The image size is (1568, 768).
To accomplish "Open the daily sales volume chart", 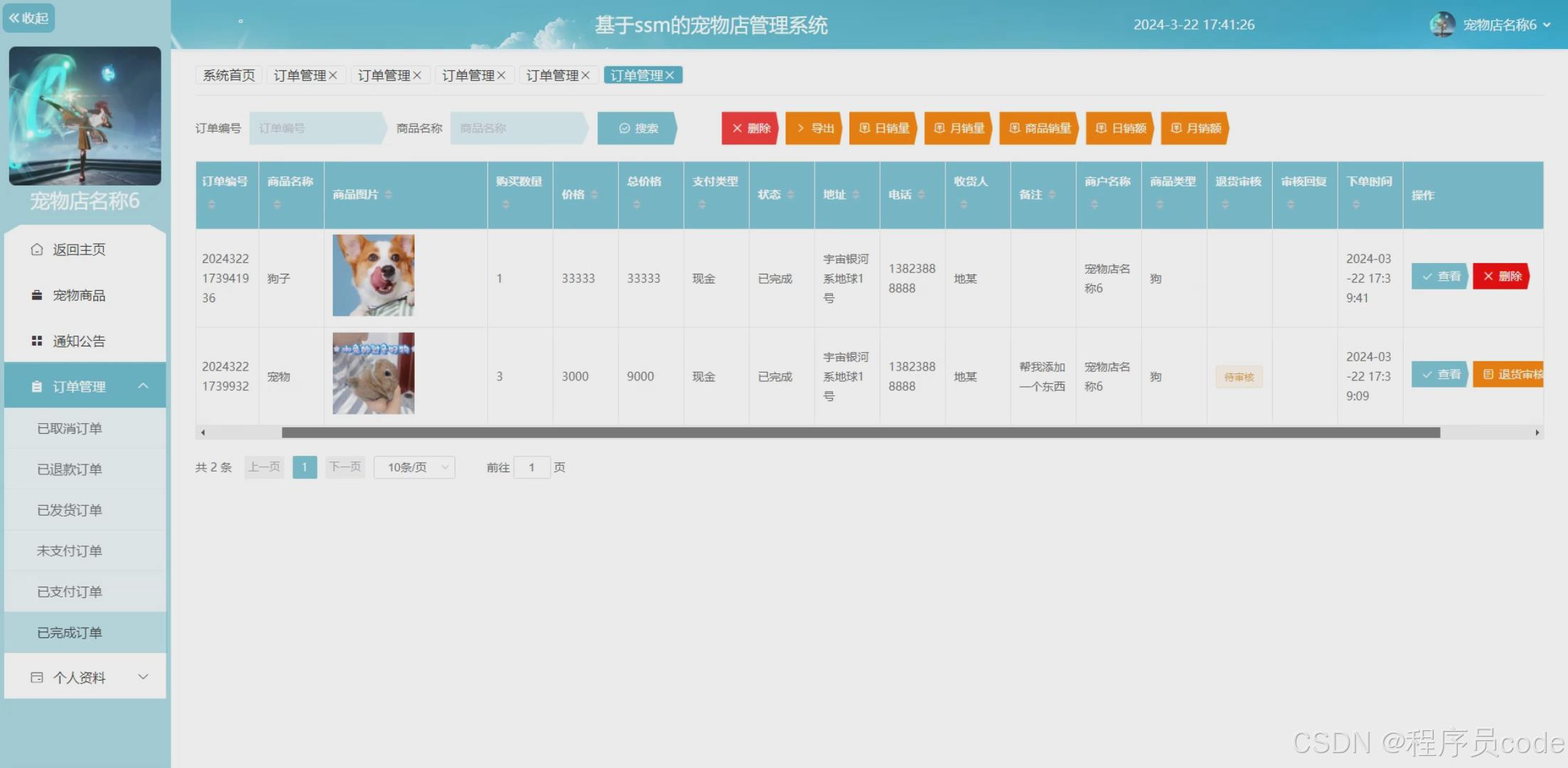I will point(884,129).
